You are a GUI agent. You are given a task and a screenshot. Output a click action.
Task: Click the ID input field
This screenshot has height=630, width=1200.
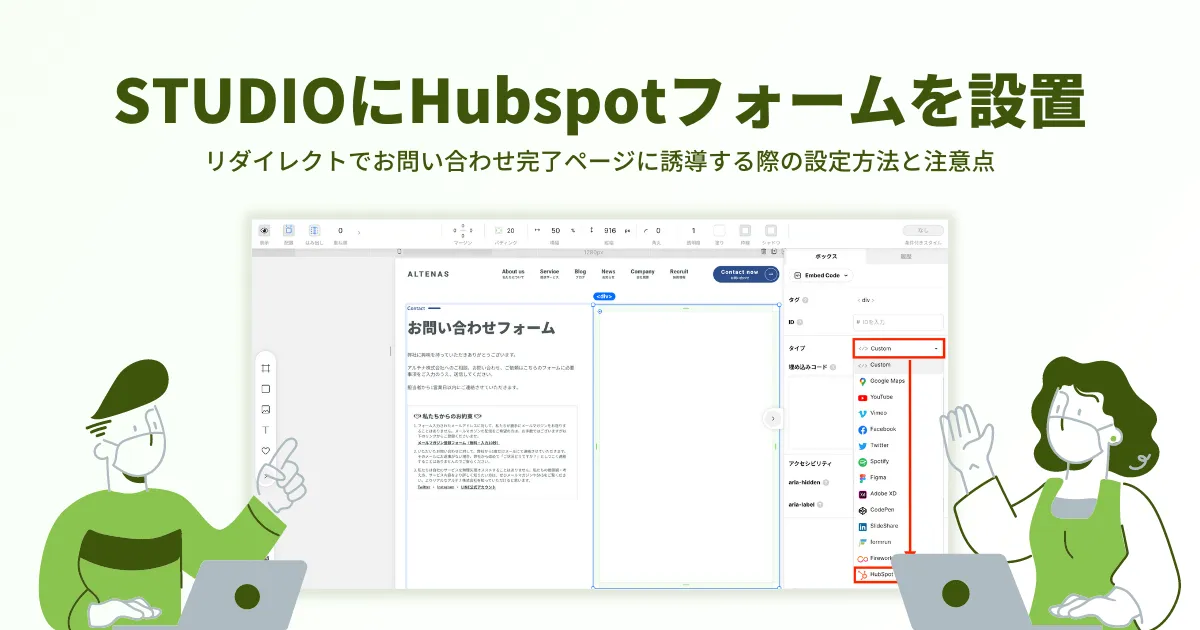click(x=898, y=322)
